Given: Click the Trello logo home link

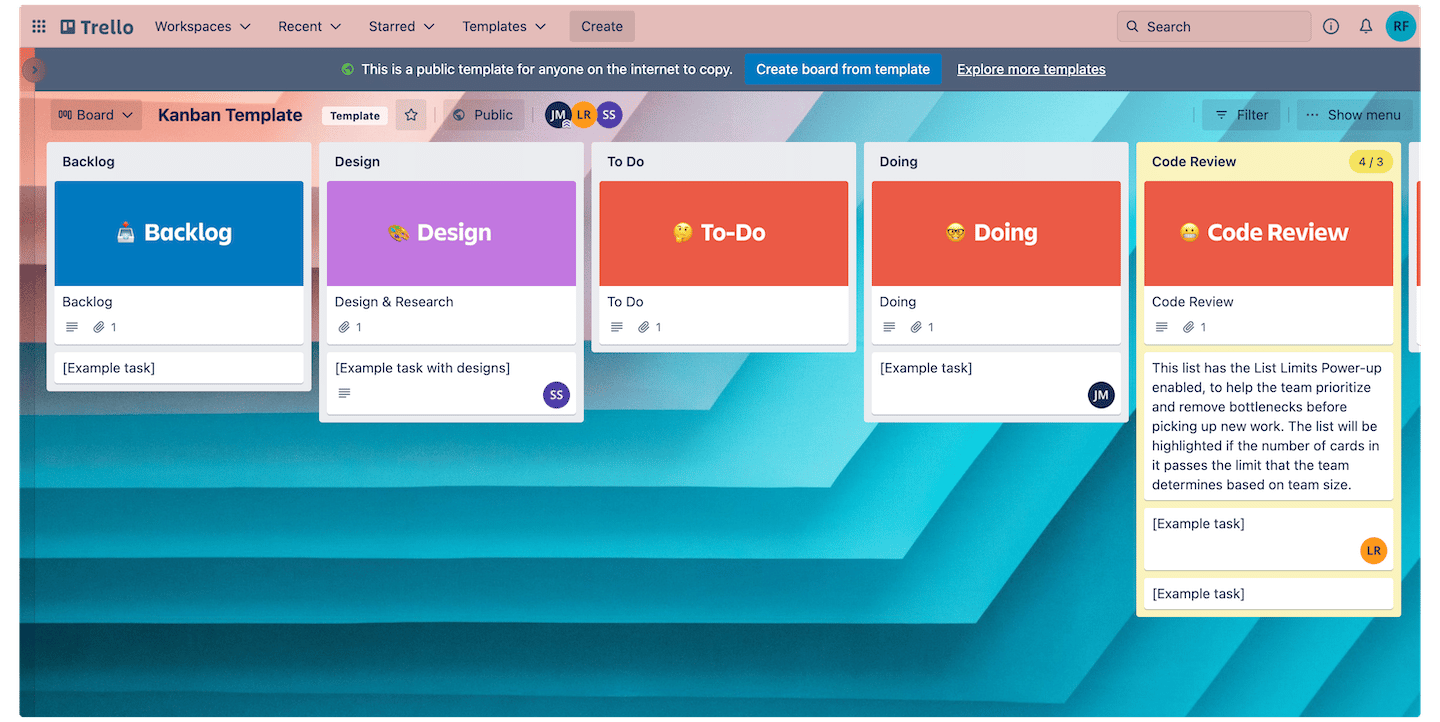Looking at the screenshot, I should click(97, 27).
